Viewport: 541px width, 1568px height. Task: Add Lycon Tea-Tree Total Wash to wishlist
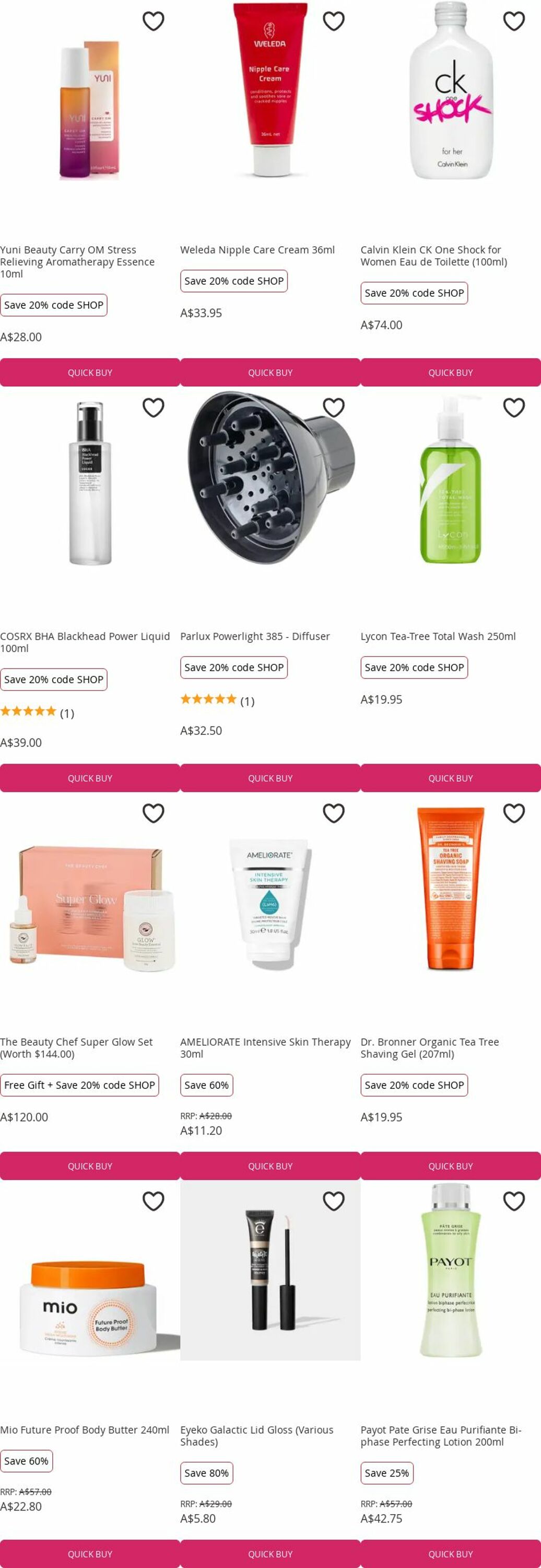(x=514, y=407)
